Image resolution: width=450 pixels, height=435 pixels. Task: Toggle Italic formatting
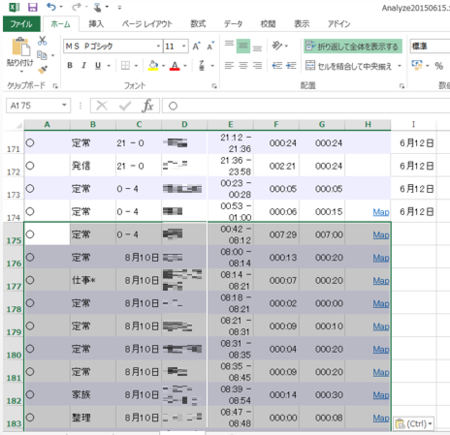84,66
